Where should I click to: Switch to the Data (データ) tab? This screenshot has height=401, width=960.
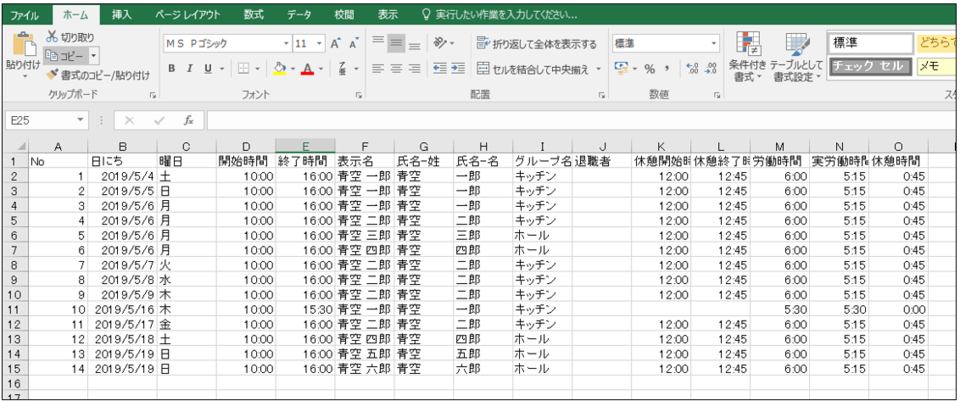coord(299,15)
